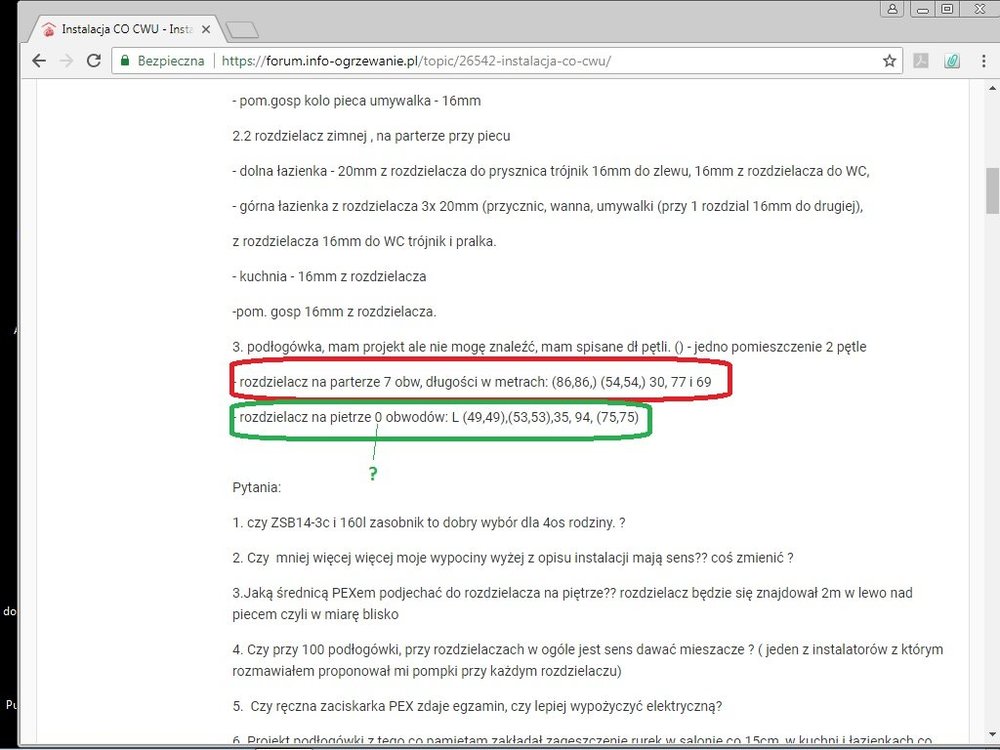
Task: Open the Adobe Acrobat PDF extension
Action: (x=921, y=61)
